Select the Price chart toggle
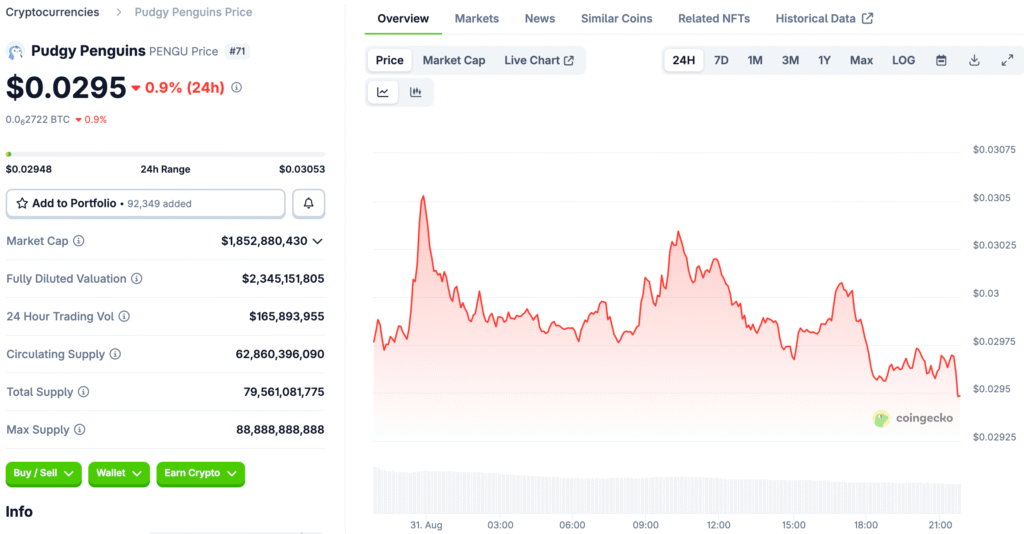Screen dimensions: 1024x534 389,60
